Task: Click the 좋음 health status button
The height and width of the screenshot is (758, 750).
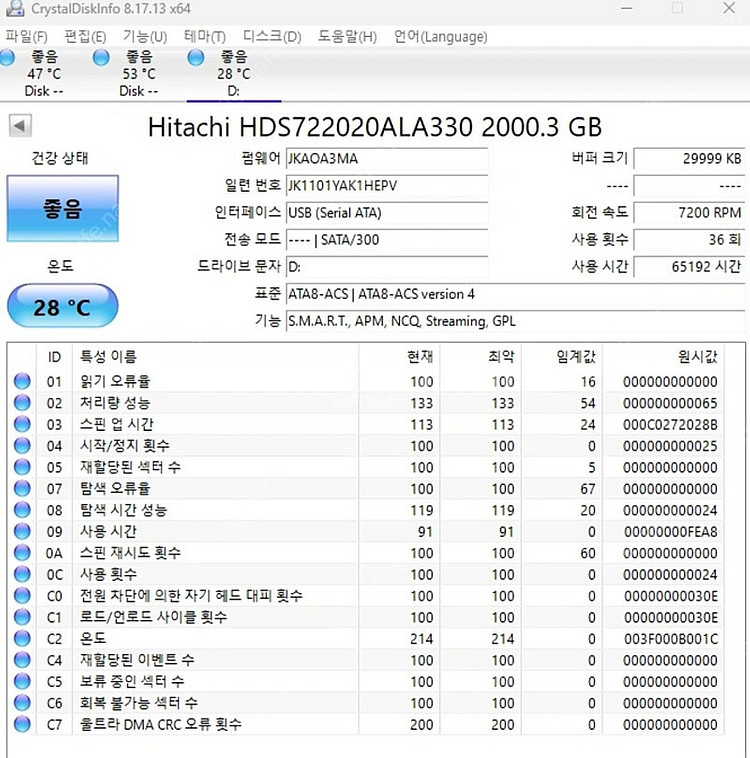Action: [62, 208]
